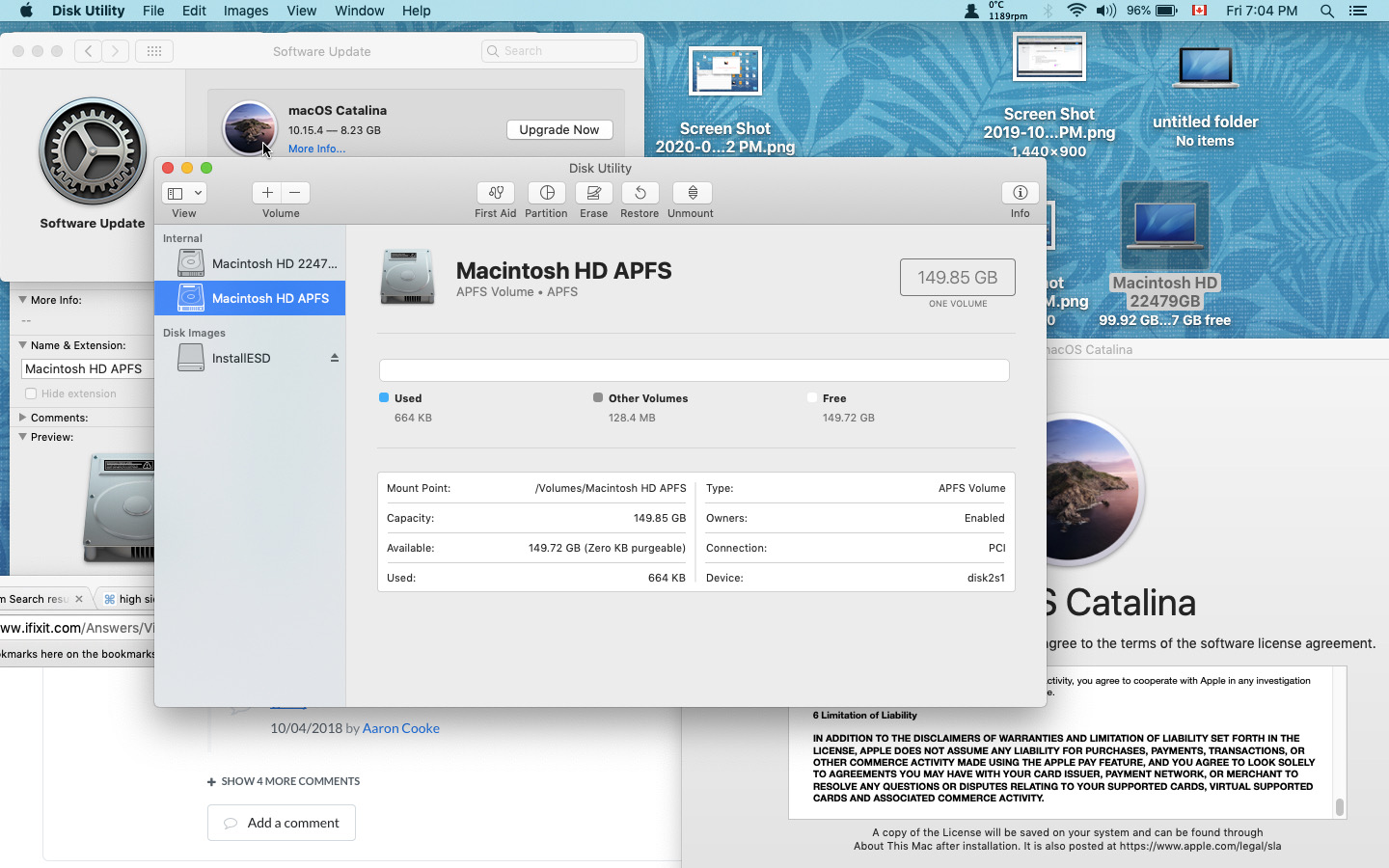Open Screen Shot 2020 desktop file
Image resolution: width=1389 pixels, height=868 pixels.
tap(725, 70)
